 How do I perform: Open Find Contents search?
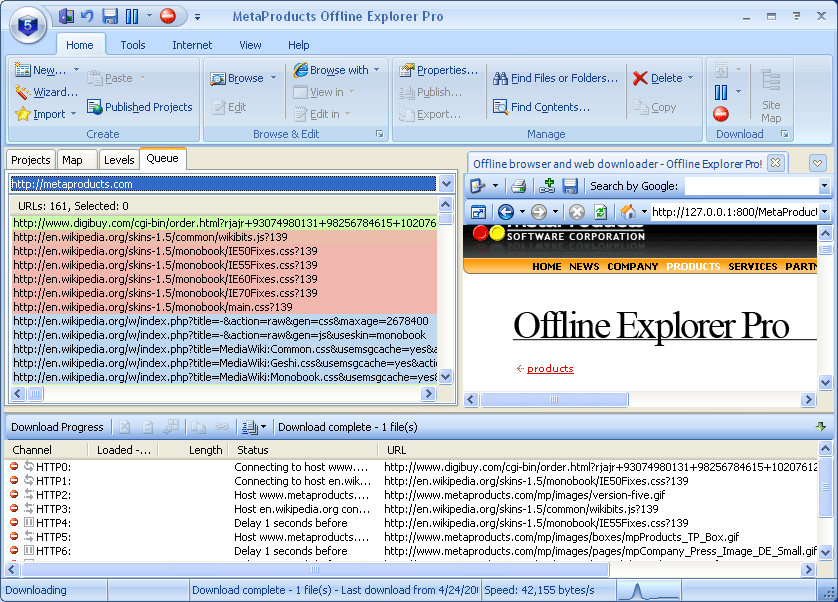tap(541, 107)
